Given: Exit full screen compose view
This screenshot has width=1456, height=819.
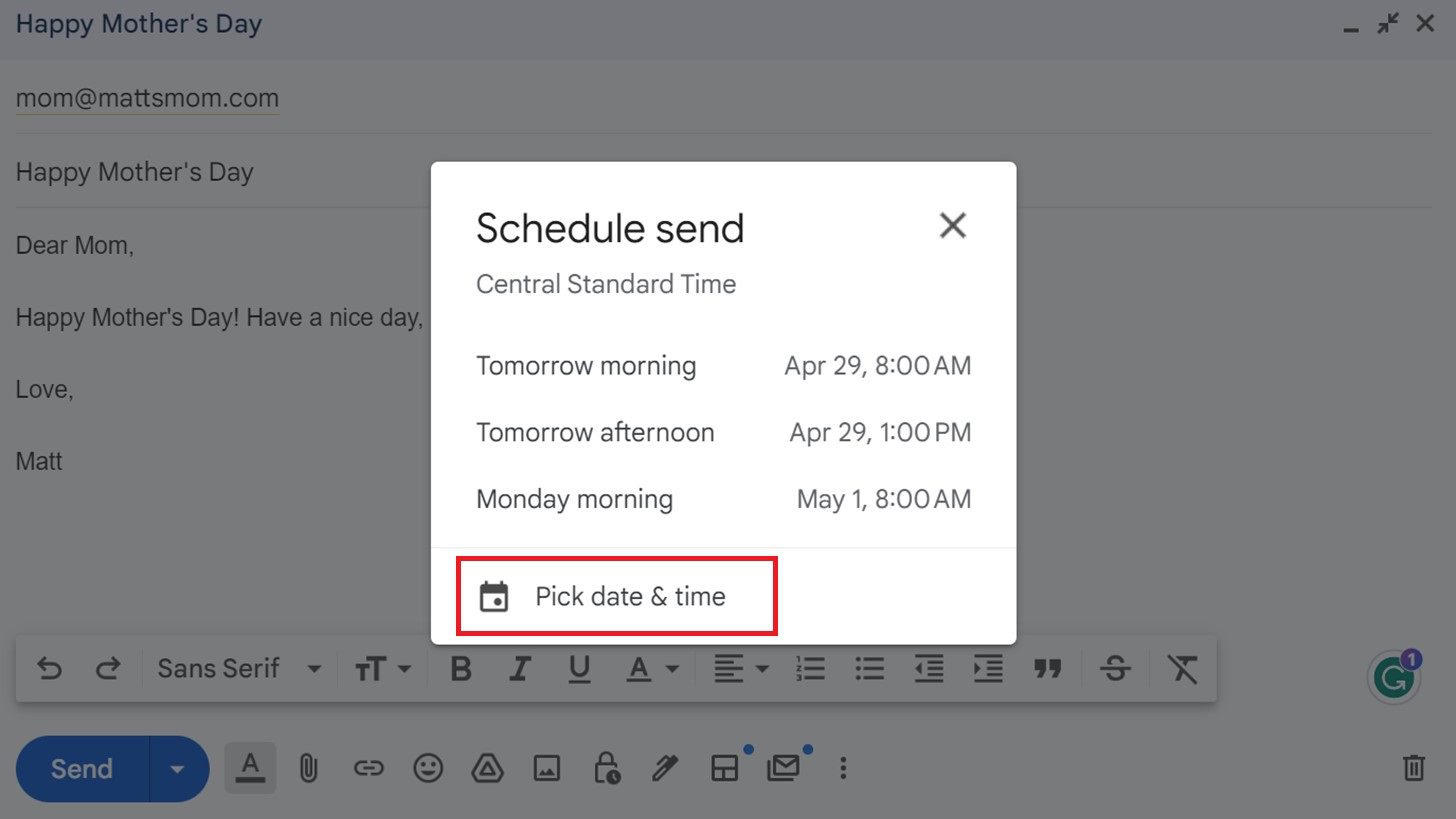Looking at the screenshot, I should tap(1388, 23).
